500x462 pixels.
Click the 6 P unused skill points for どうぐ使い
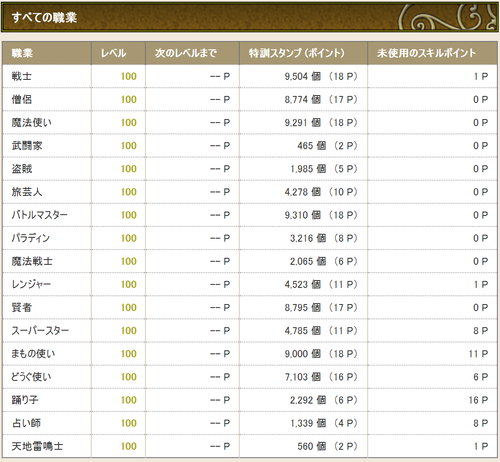(x=481, y=377)
